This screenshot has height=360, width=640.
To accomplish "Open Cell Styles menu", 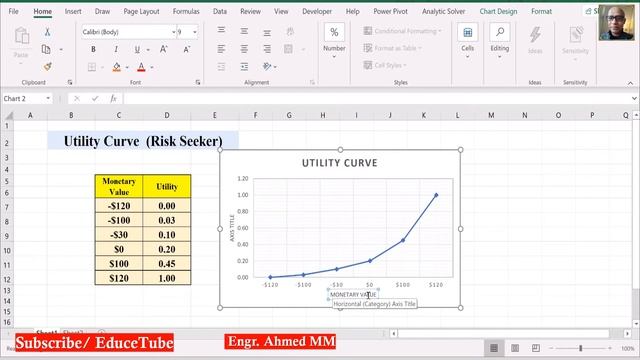I will click(x=385, y=65).
